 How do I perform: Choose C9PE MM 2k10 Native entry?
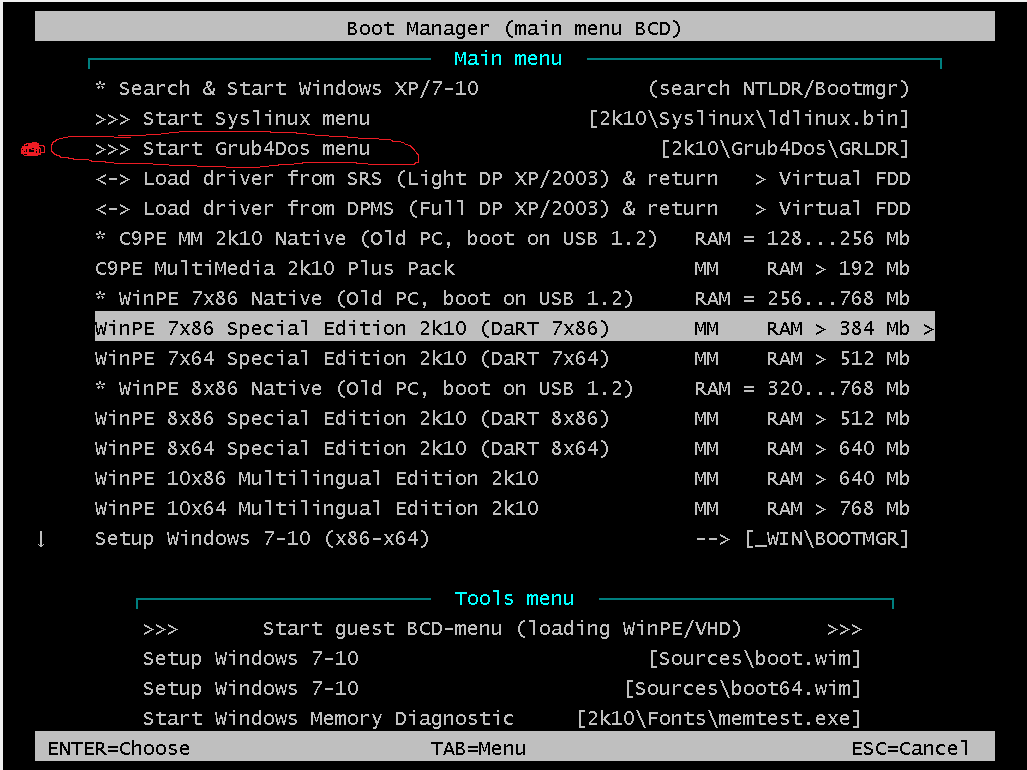pos(376,239)
